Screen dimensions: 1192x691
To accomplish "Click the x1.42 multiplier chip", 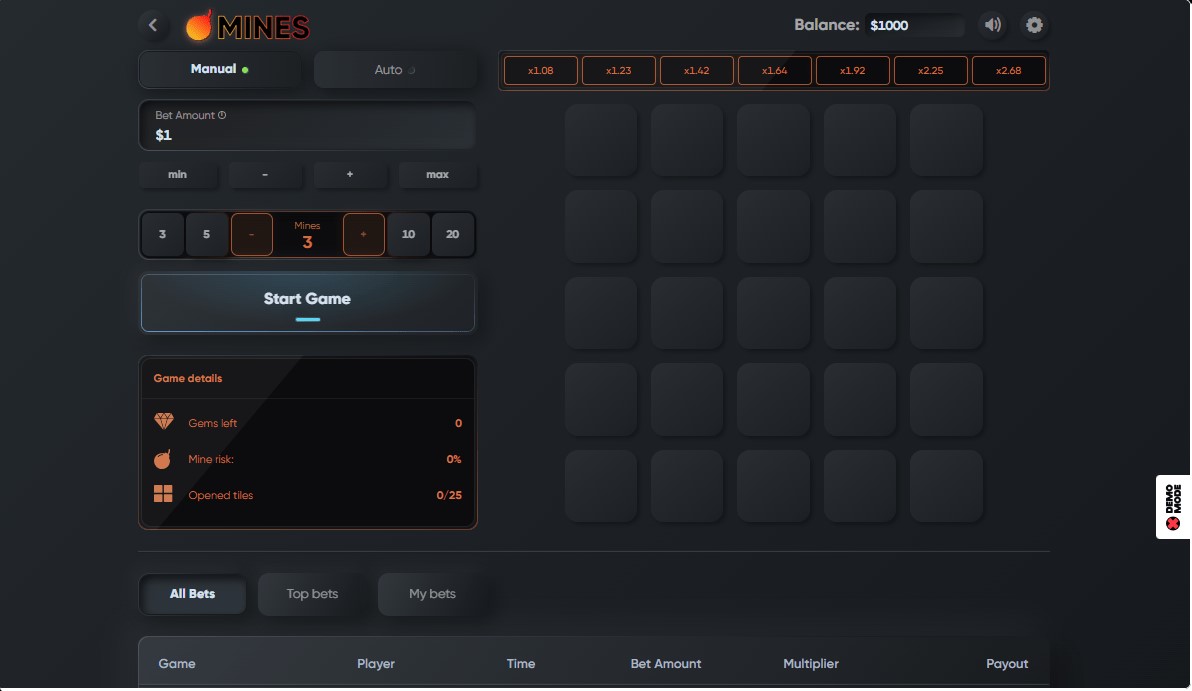I will click(696, 71).
